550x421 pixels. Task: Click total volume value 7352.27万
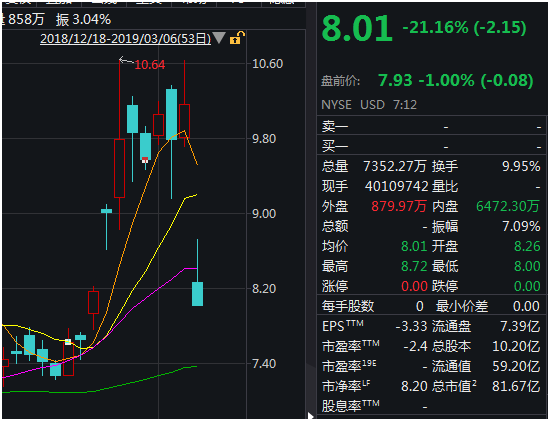(395, 166)
